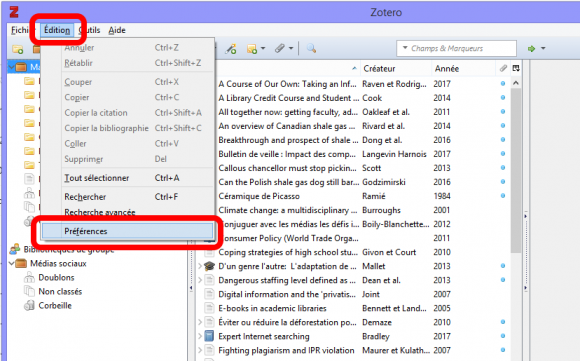Screen dimensions: 580x361
Task: Click the Non classés icon under Médias sociaux
Action: (x=29, y=291)
